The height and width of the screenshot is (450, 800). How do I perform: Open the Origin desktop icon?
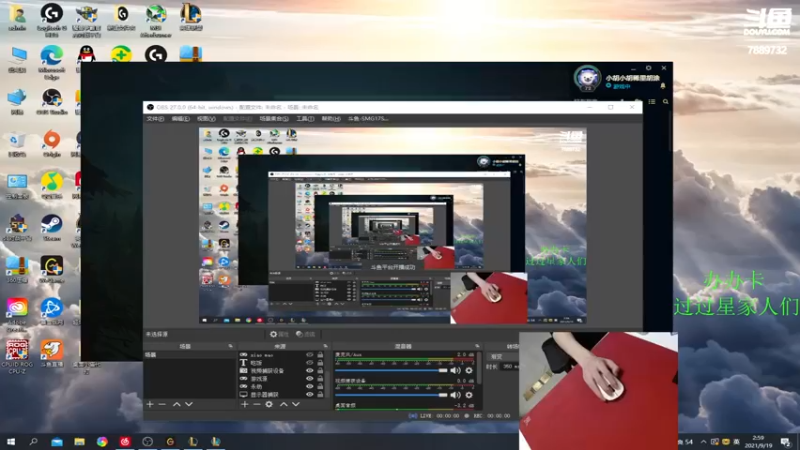tap(52, 143)
